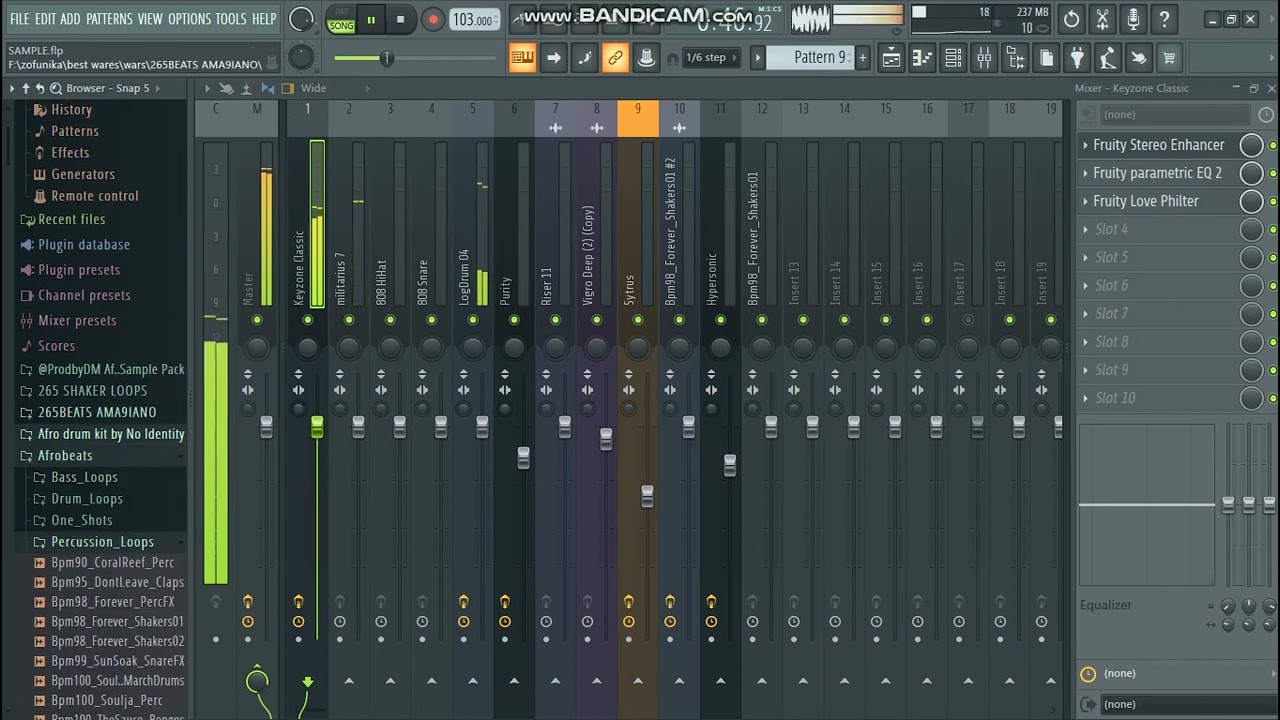Click the question mark help icon

click(x=1164, y=19)
